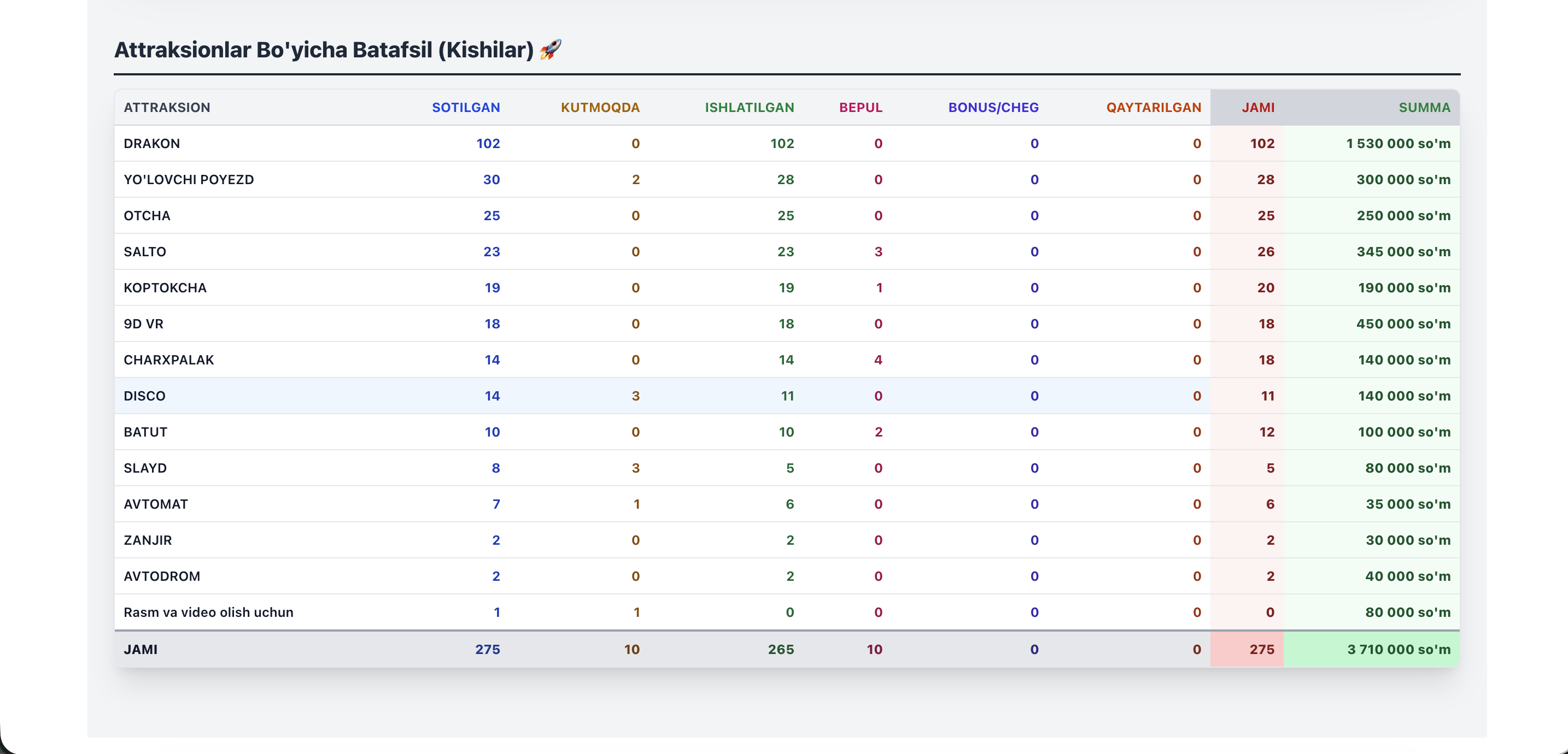
Task: Click the CHARXPALAK row name
Action: (168, 360)
